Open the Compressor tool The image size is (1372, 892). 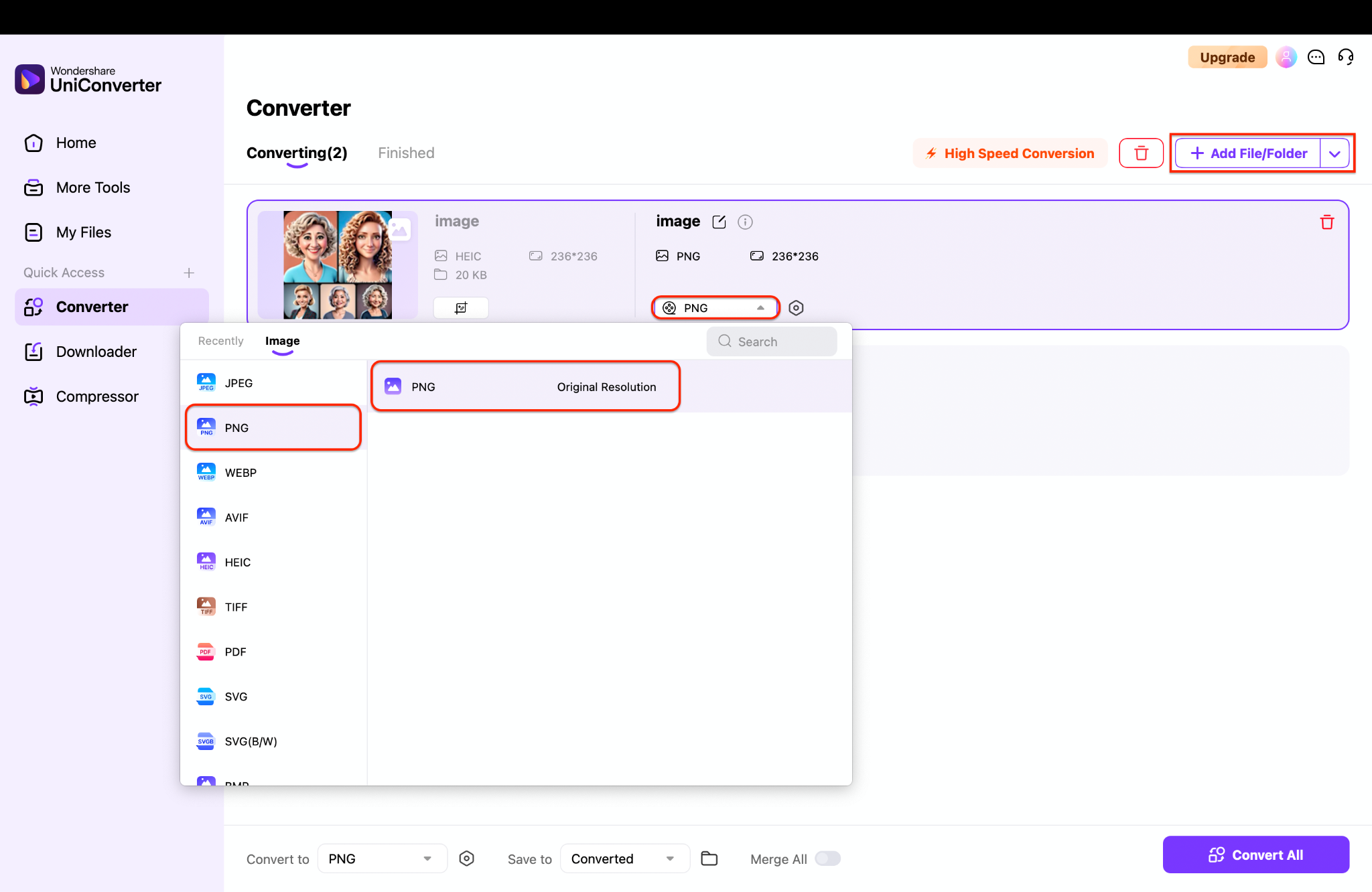96,396
